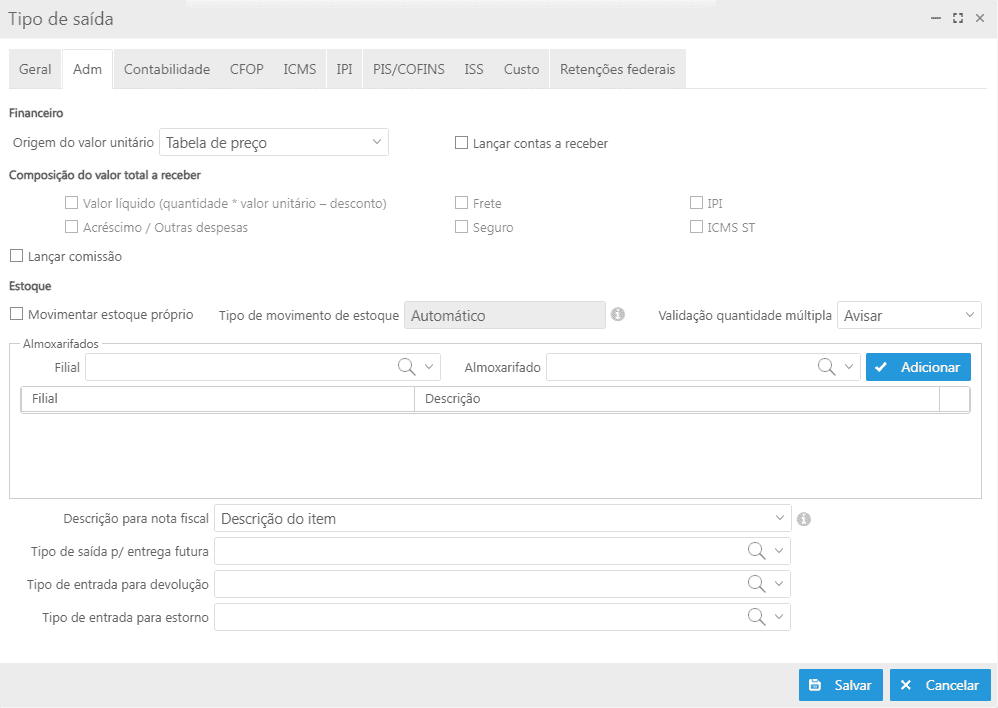The width and height of the screenshot is (998, 708).
Task: Enable Lançar comissão
Action: [x=17, y=256]
